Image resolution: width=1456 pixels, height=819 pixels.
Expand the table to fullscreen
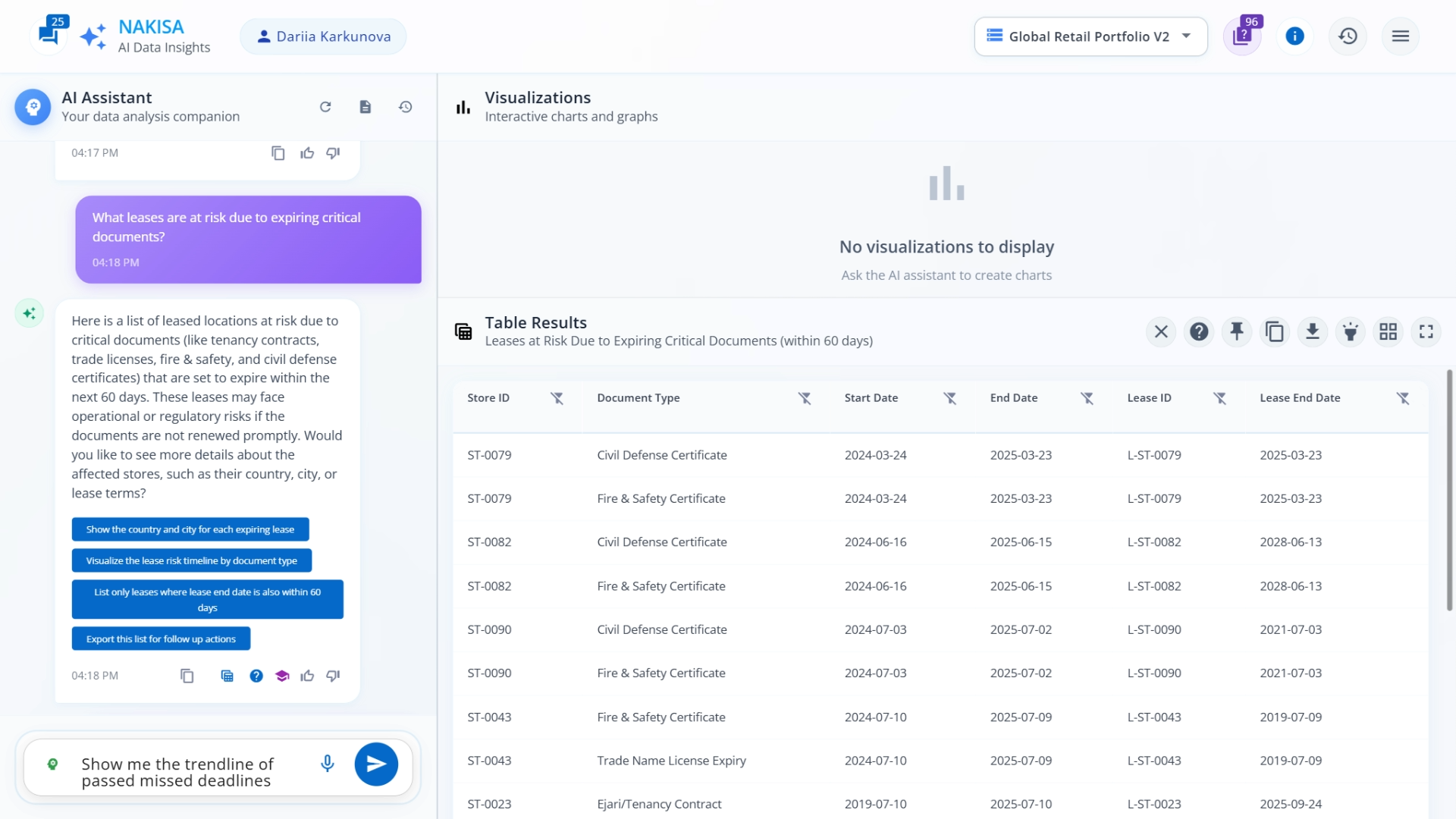1426,332
